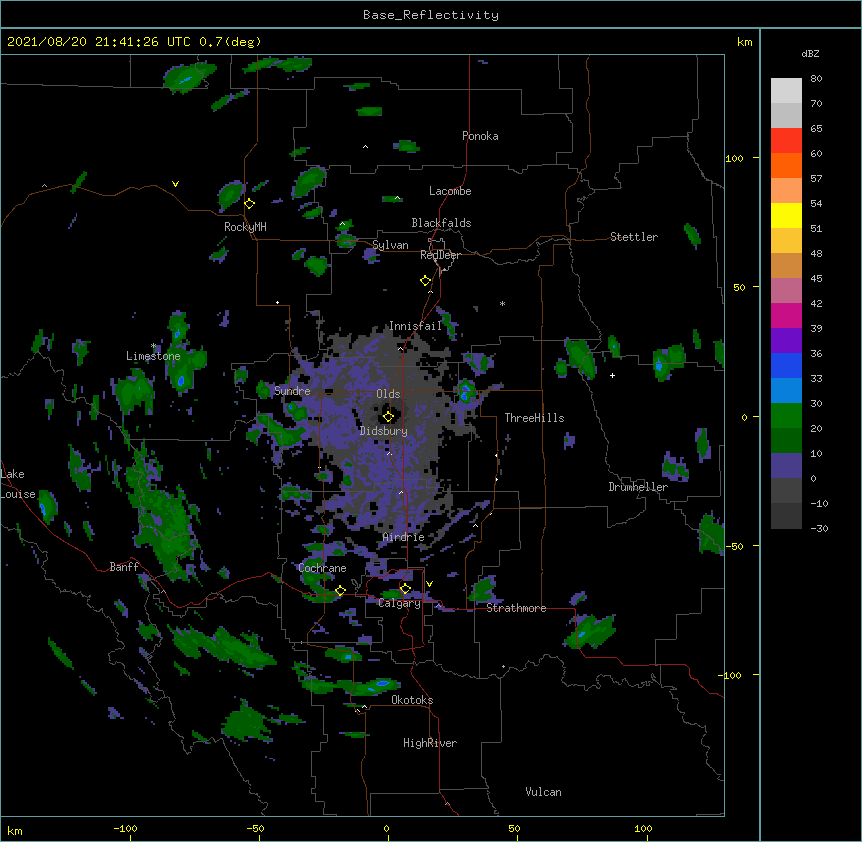The width and height of the screenshot is (862, 842).
Task: Click the Sundre town label
Action: [x=292, y=391]
